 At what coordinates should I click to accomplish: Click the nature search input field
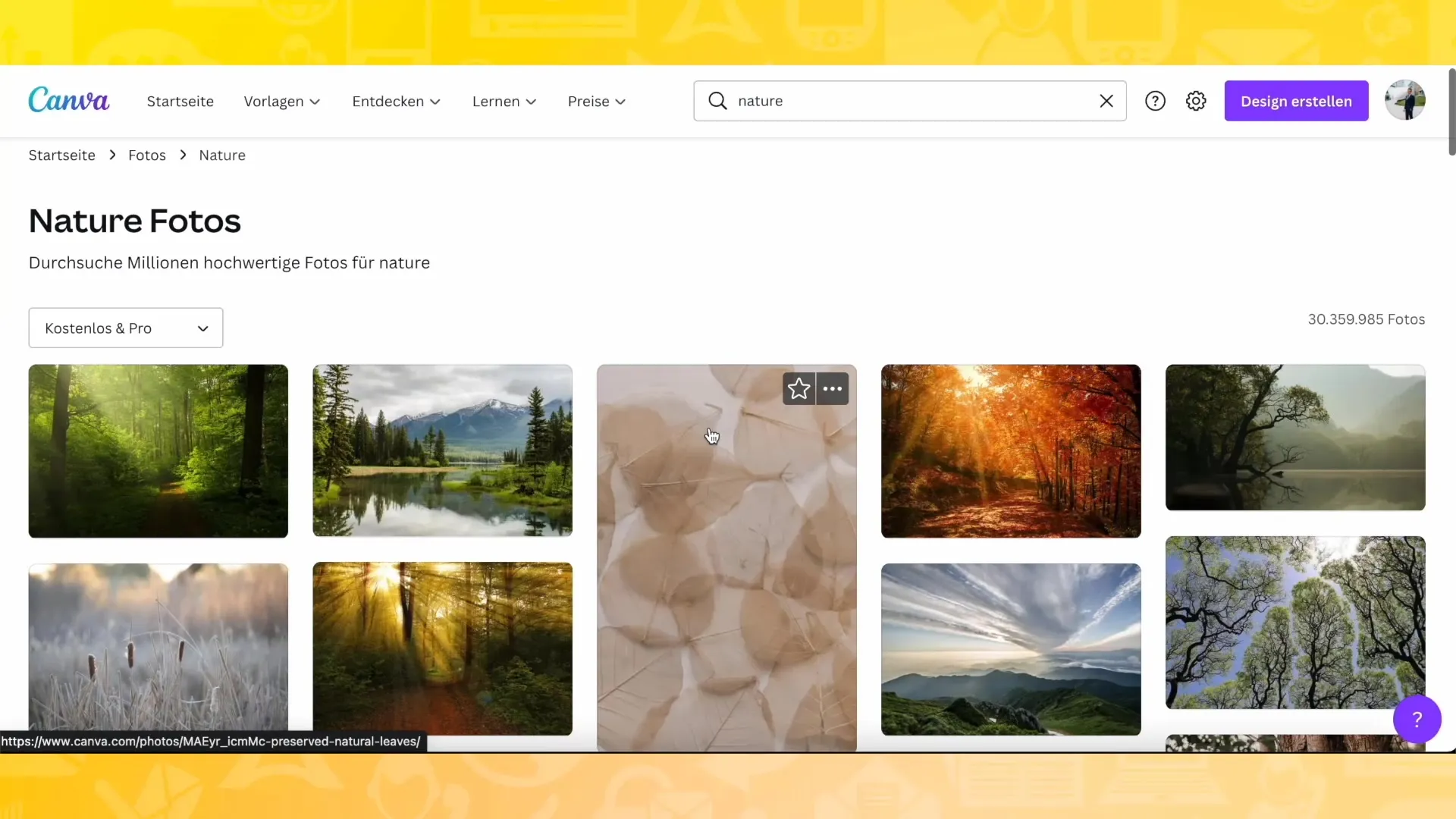click(908, 100)
